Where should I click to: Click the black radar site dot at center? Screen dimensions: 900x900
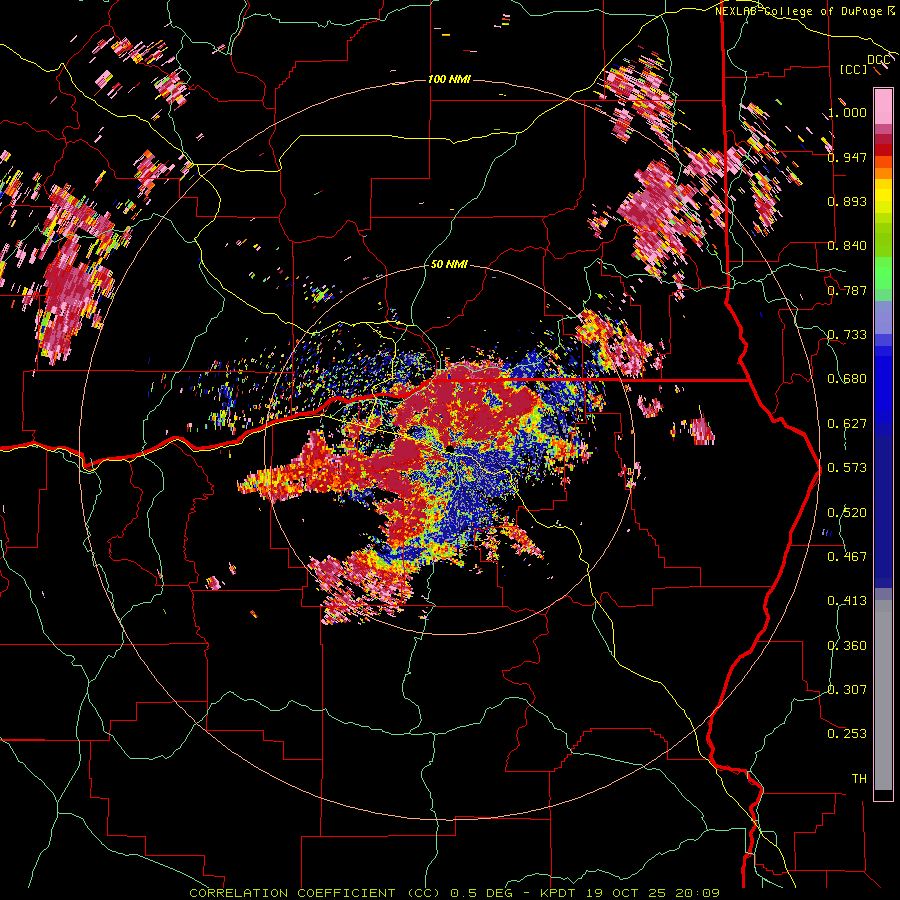point(451,448)
